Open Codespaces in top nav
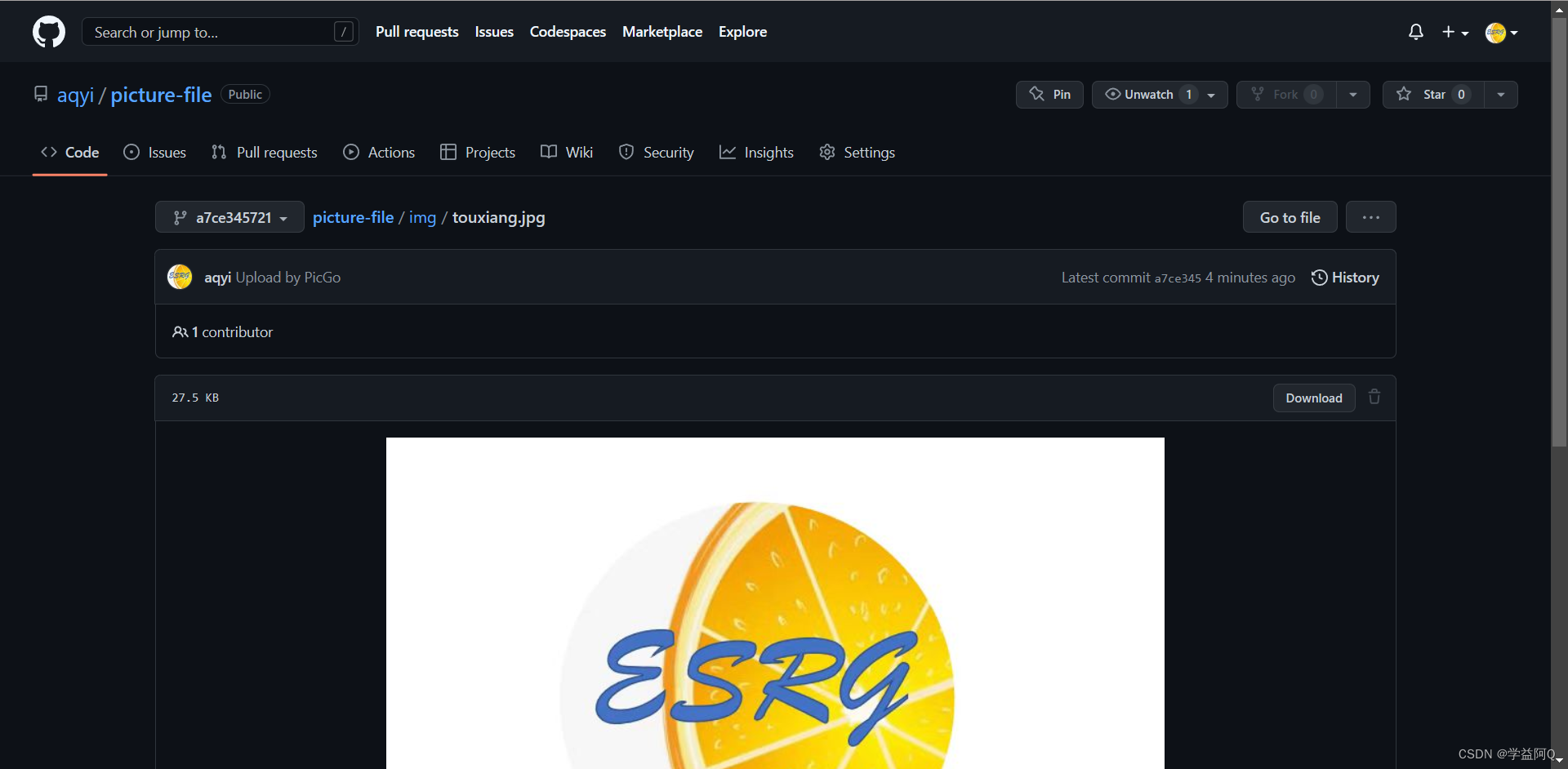This screenshot has width=1568, height=769. tap(568, 32)
